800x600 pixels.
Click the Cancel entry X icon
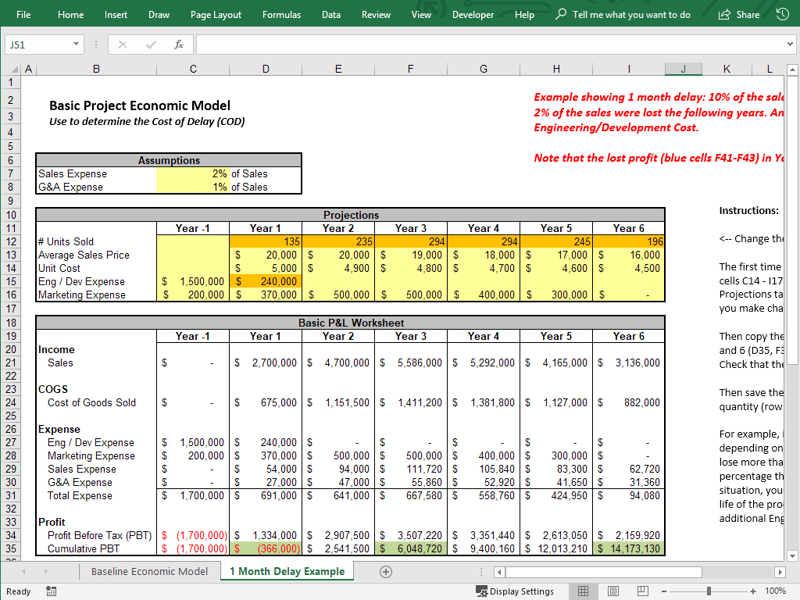point(122,45)
